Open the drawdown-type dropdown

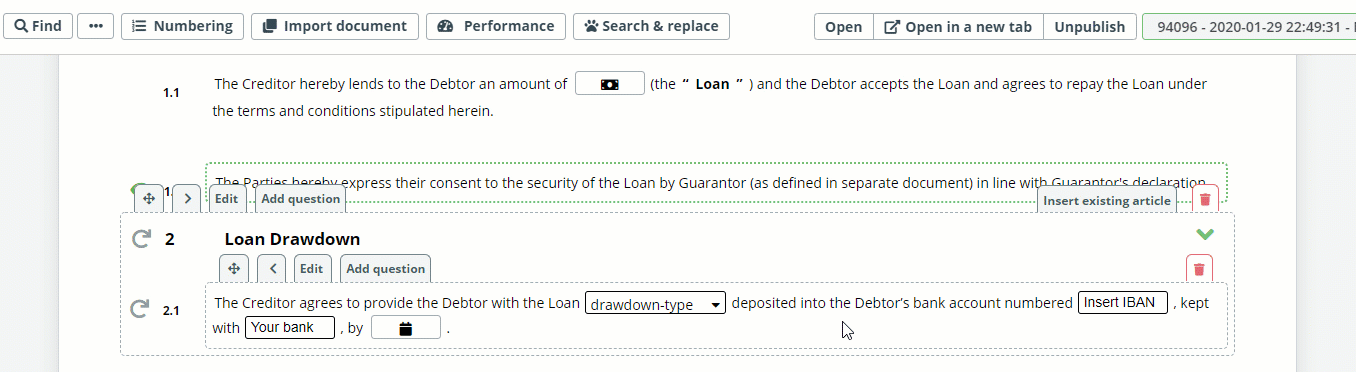point(656,304)
